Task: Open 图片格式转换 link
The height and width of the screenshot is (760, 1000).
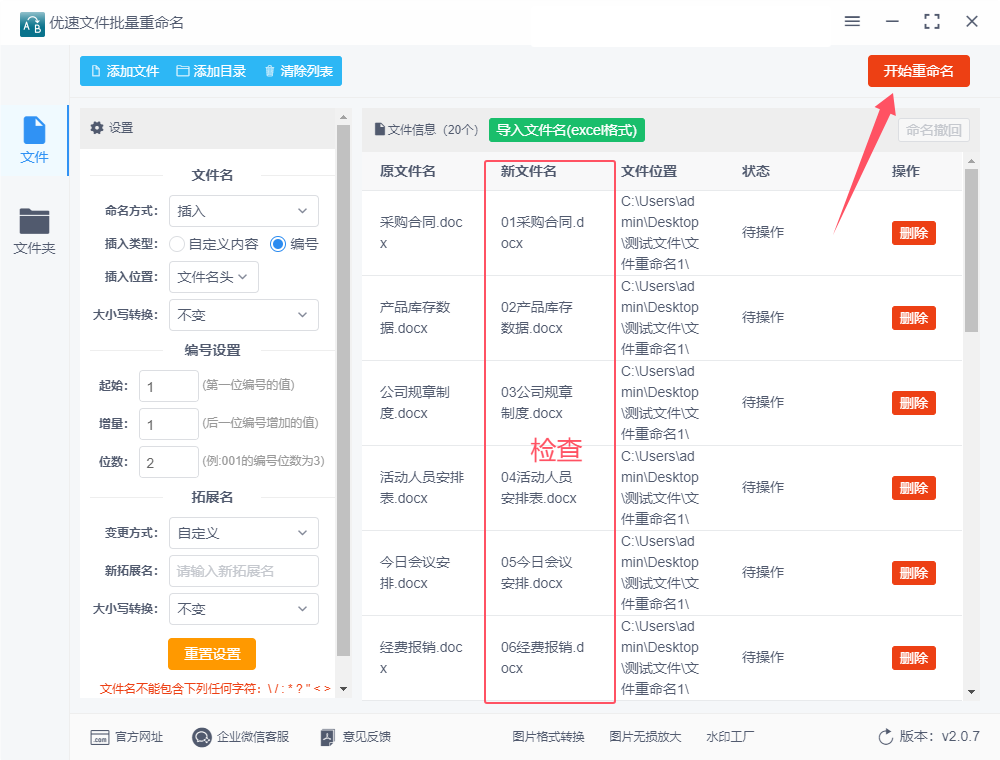Action: coord(548,737)
